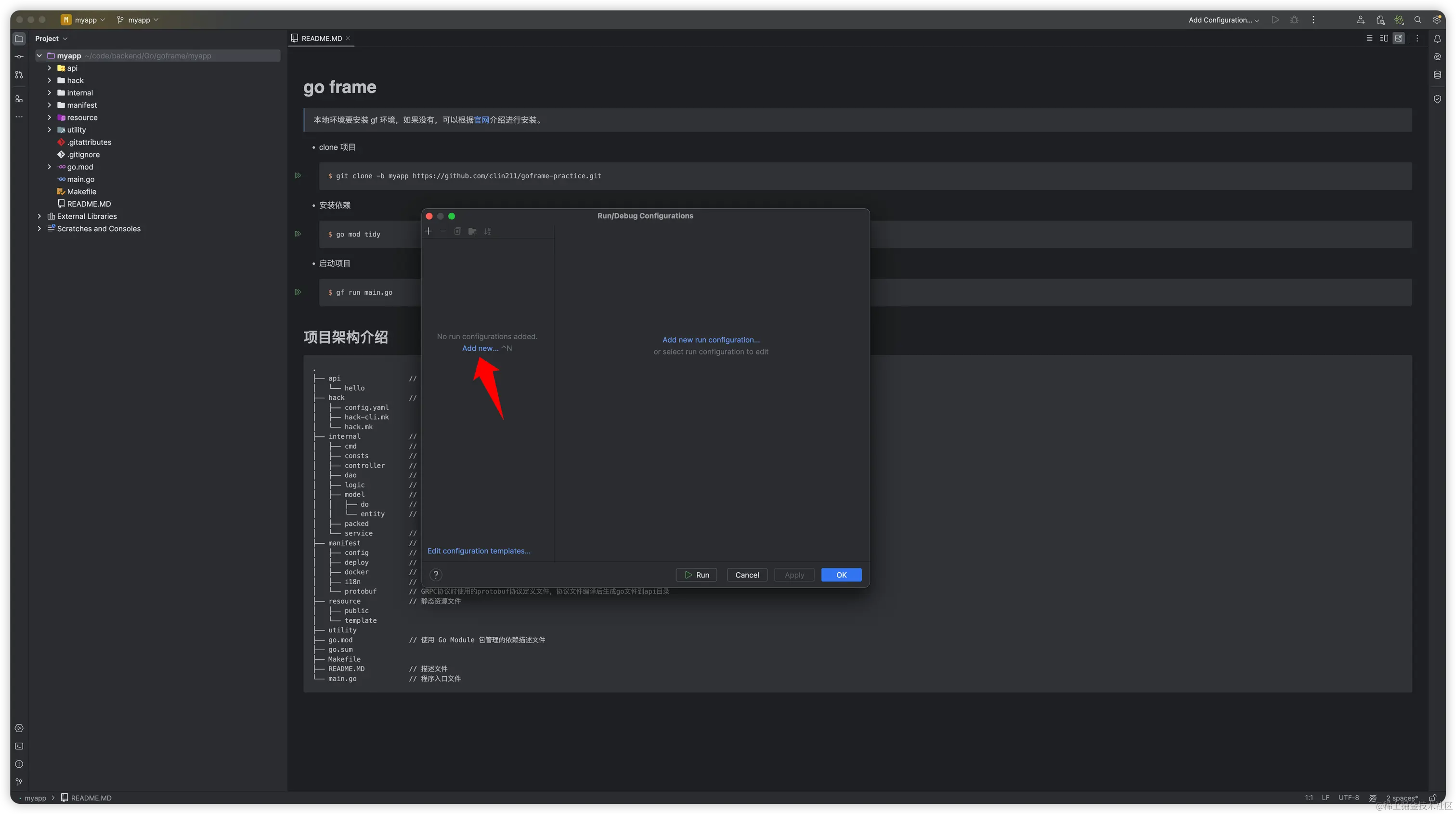The width and height of the screenshot is (1456, 814).
Task: Select main.go in project tree
Action: (81, 179)
